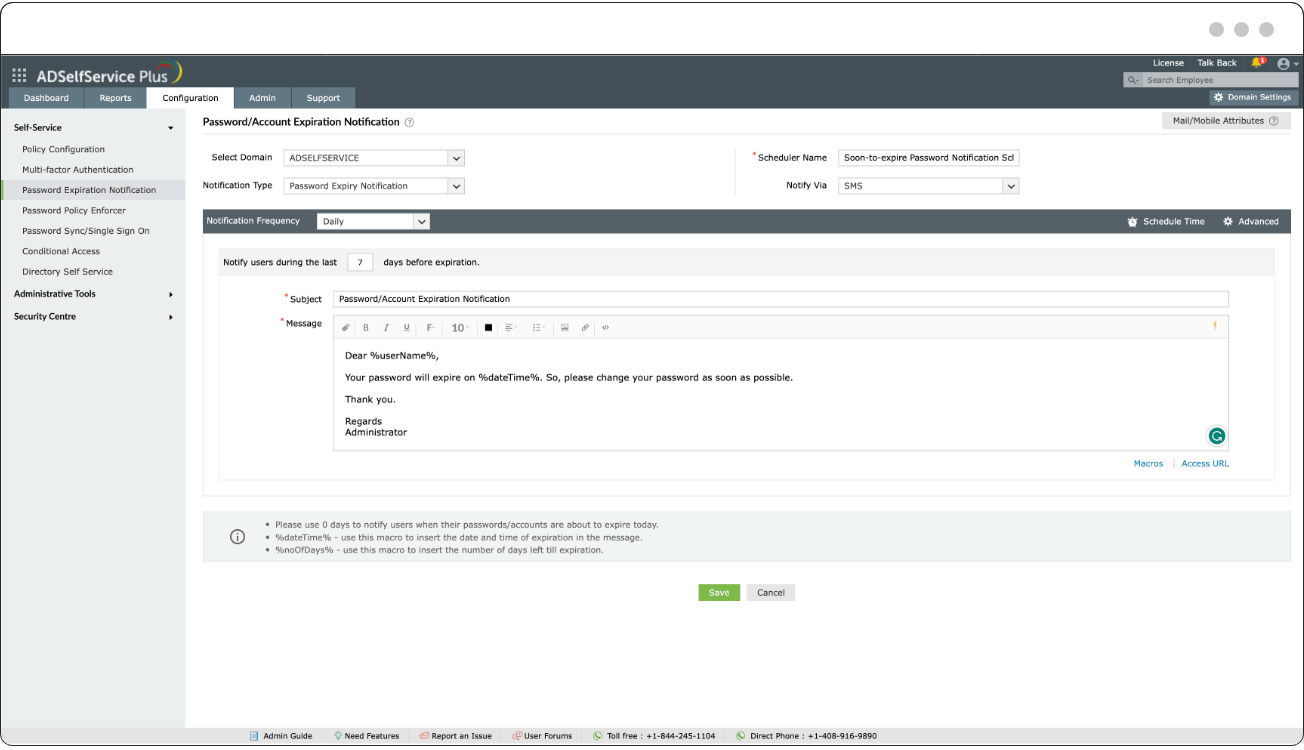Viewport: 1304px width, 750px height.
Task: Insert a hyperlink into the message
Action: pyautogui.click(x=585, y=327)
